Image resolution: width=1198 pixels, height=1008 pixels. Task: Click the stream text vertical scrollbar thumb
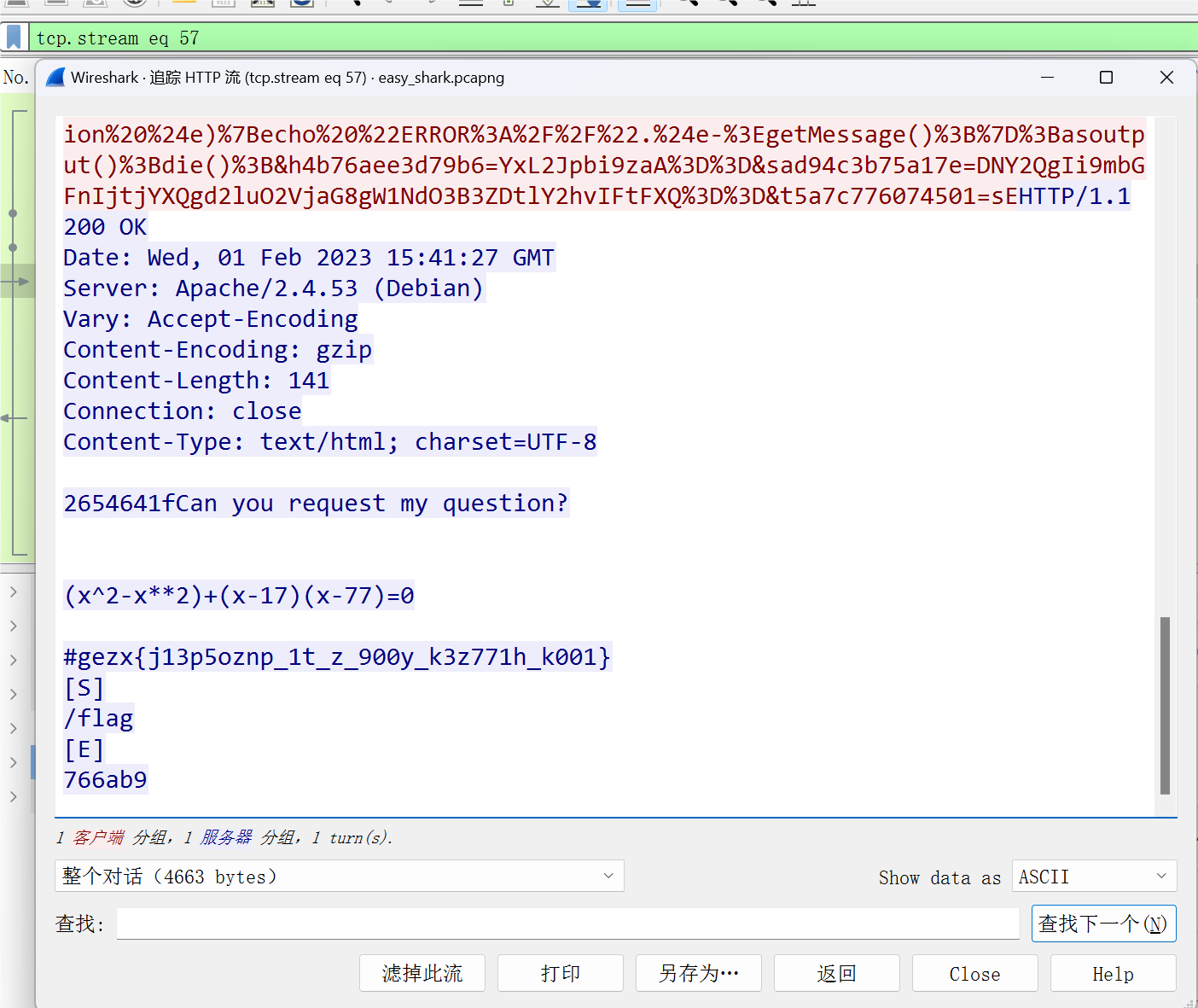point(1165,705)
